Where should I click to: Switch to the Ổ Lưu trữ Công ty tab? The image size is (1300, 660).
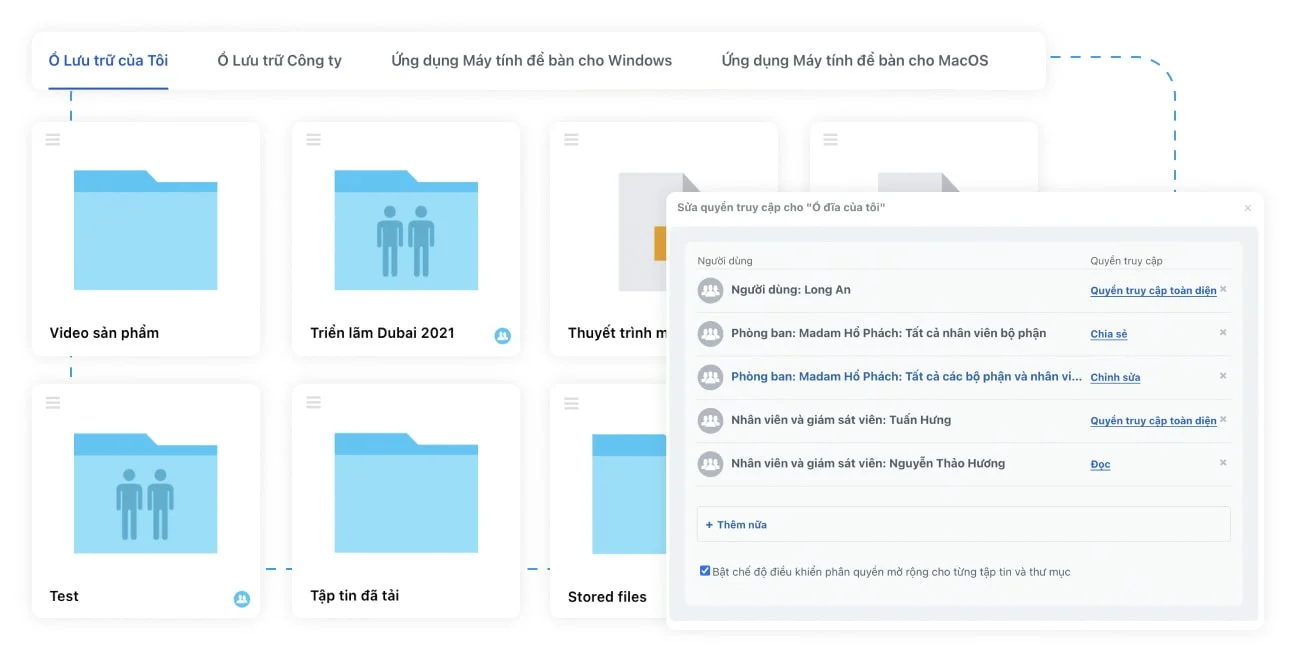280,60
